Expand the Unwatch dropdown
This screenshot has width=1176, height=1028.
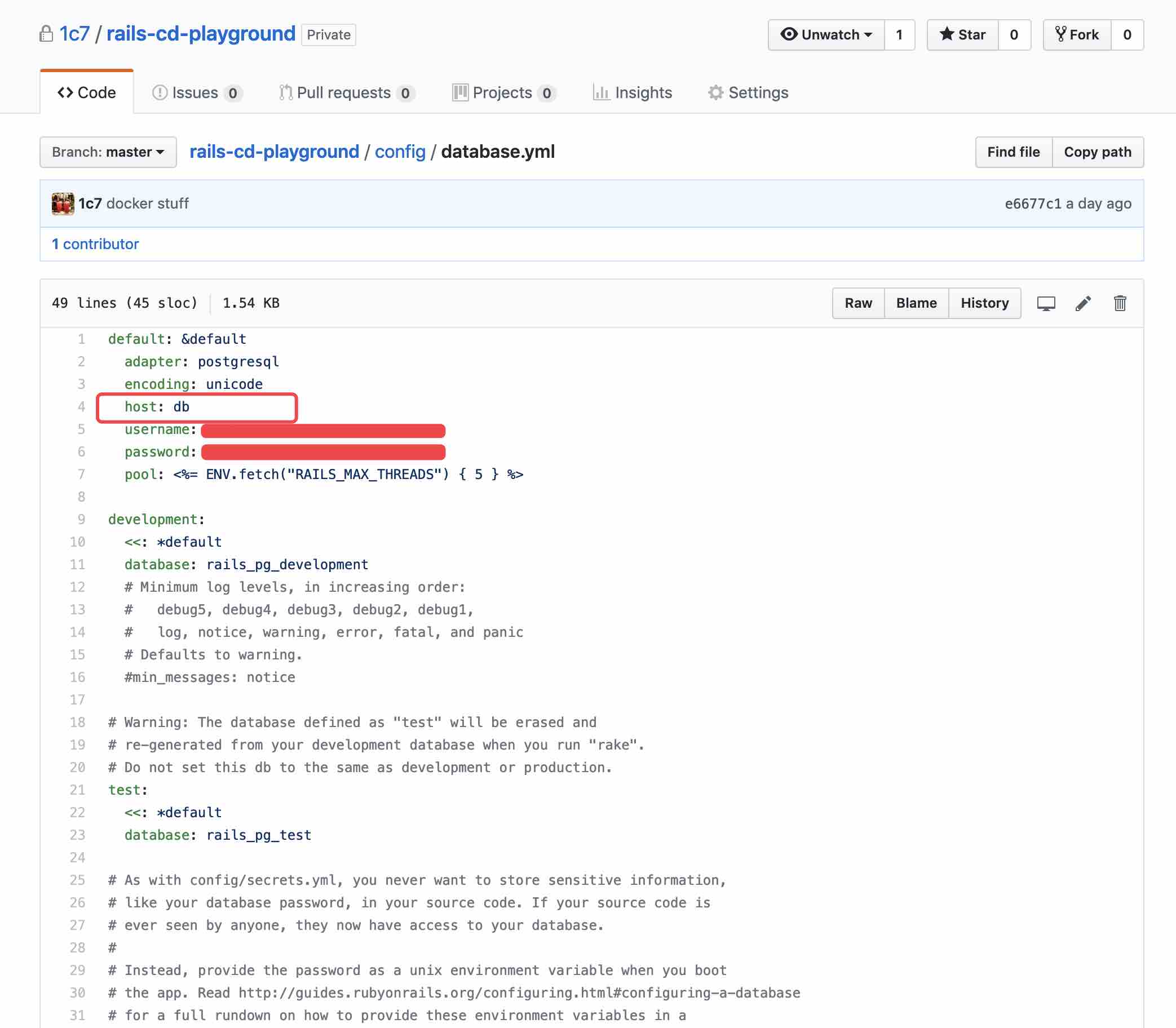coord(826,35)
